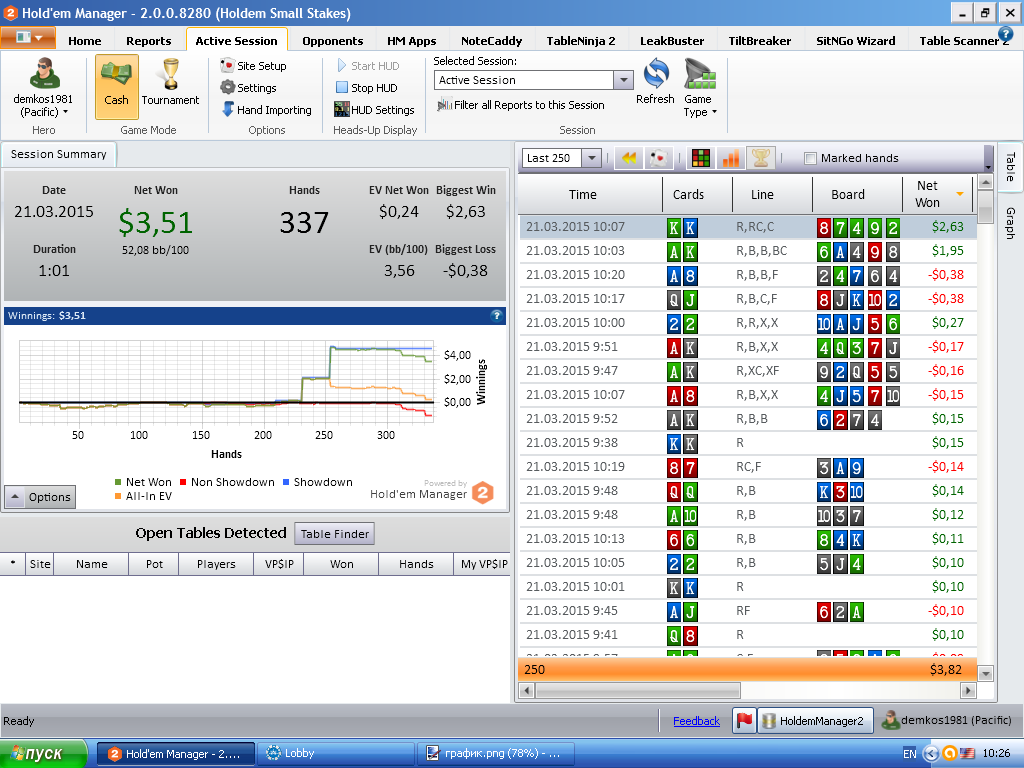Switch to Lobby window in taskbar

(336, 754)
